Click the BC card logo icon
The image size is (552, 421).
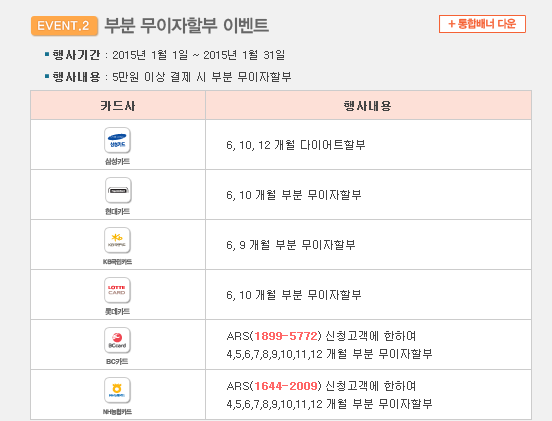point(118,340)
